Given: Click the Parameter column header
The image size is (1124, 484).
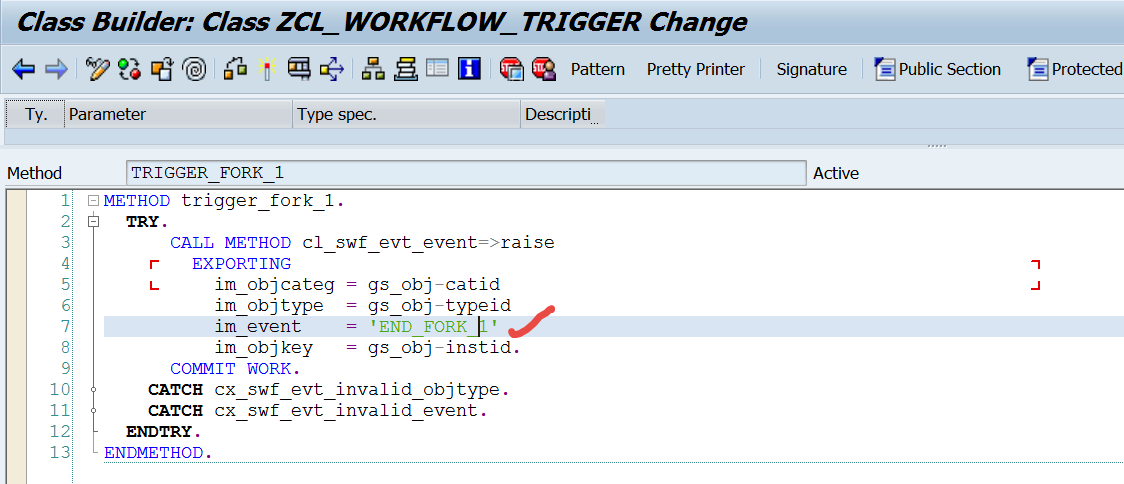Looking at the screenshot, I should tap(178, 114).
